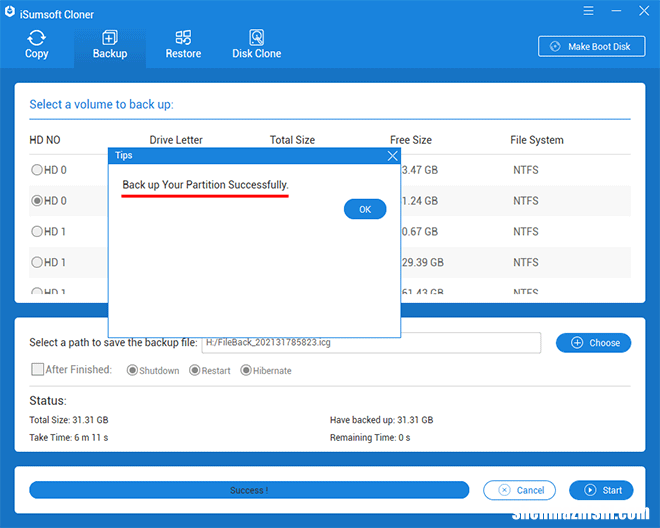Viewport: 660px width, 528px height.
Task: Click the 'Take Time: 6 m 11 s' text
Action: (69, 437)
